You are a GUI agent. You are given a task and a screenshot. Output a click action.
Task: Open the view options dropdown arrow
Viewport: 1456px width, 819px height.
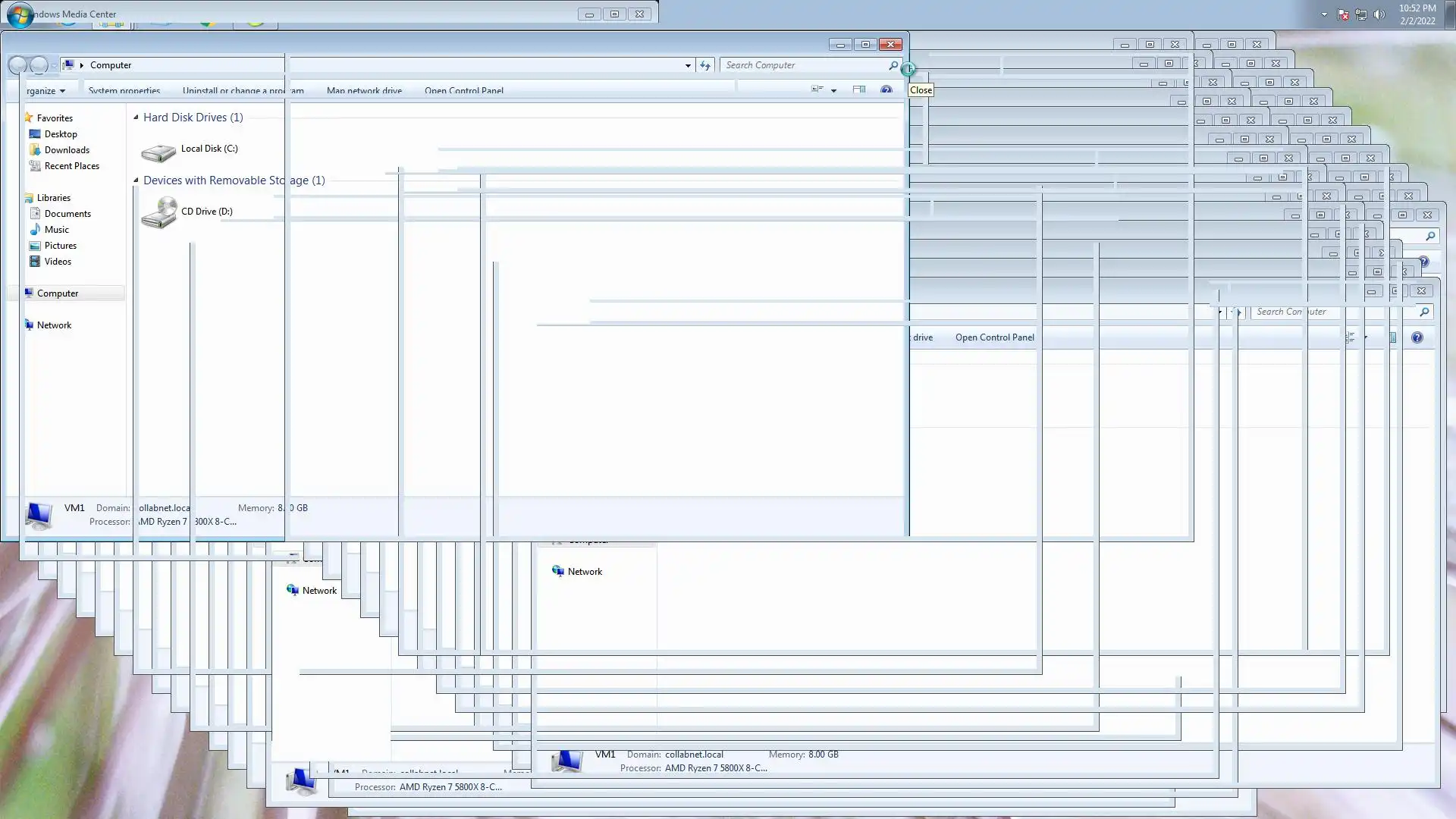point(833,90)
